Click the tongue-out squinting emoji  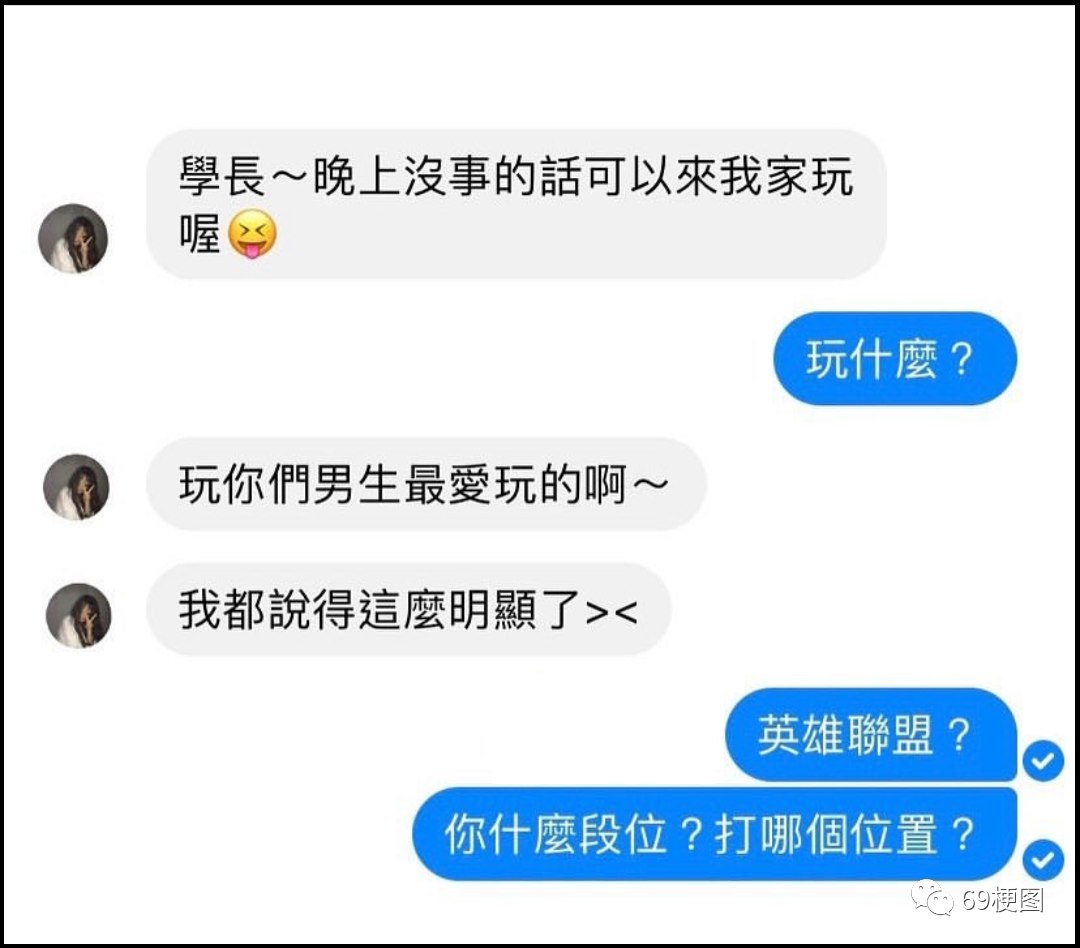pyautogui.click(x=252, y=234)
